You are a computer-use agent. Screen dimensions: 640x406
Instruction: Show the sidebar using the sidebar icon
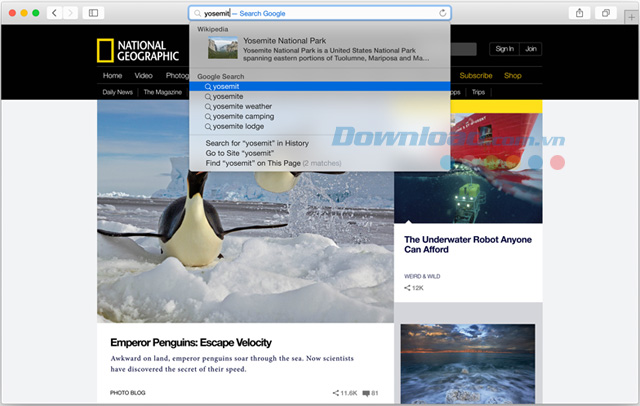[93, 13]
